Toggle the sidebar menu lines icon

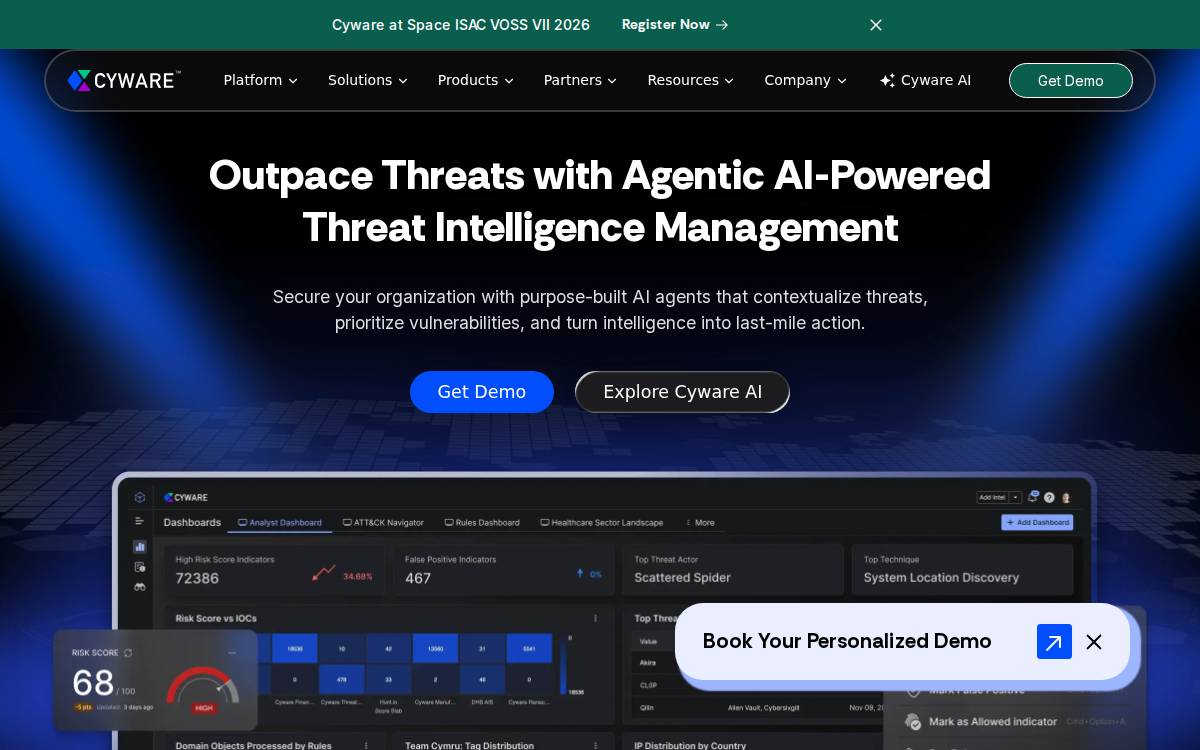pos(140,521)
